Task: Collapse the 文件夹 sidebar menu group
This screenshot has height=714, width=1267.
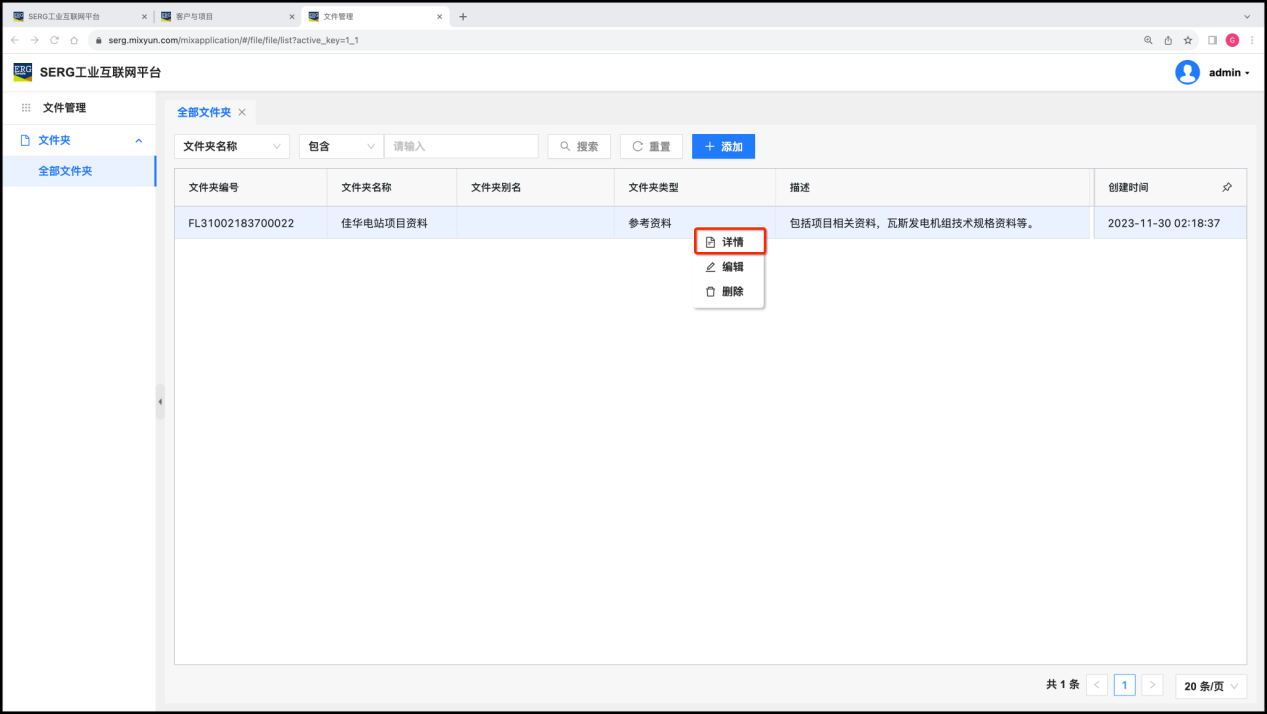Action: pos(138,141)
